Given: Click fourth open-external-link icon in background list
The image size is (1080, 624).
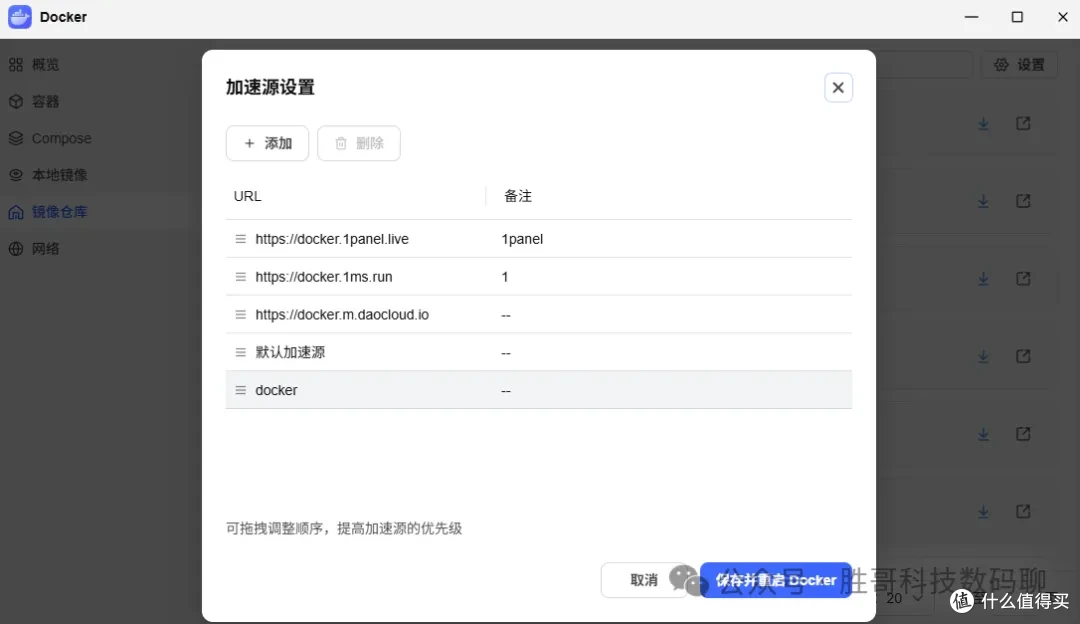Looking at the screenshot, I should [x=1024, y=356].
